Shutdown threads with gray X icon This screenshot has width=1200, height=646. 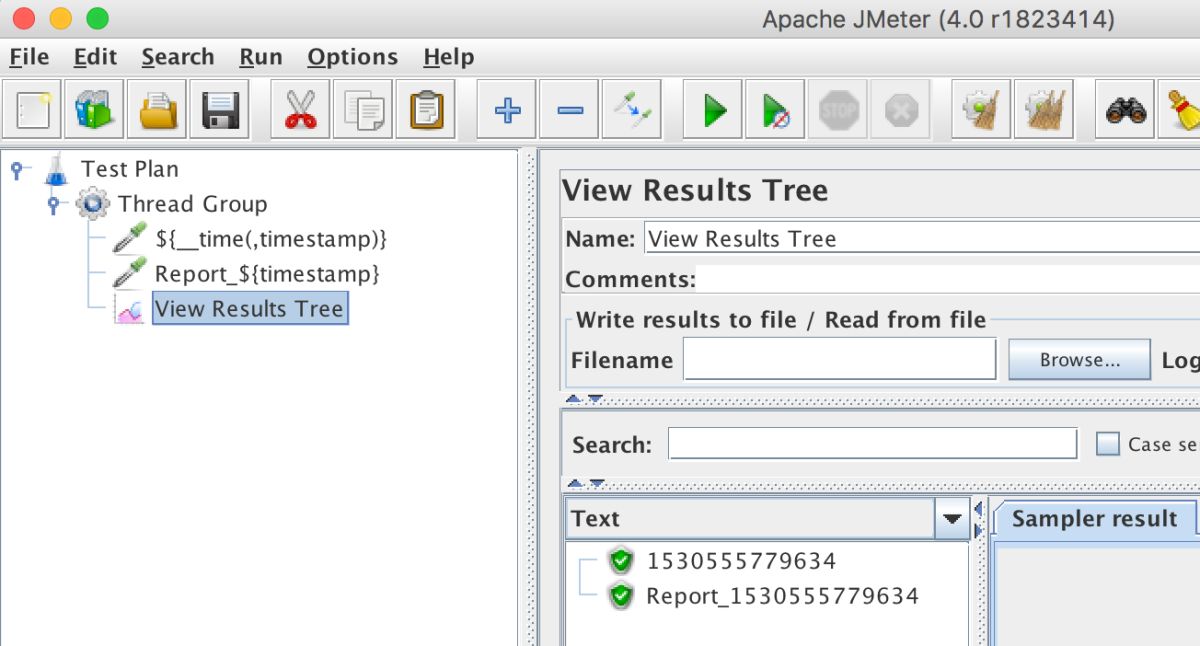(x=901, y=109)
